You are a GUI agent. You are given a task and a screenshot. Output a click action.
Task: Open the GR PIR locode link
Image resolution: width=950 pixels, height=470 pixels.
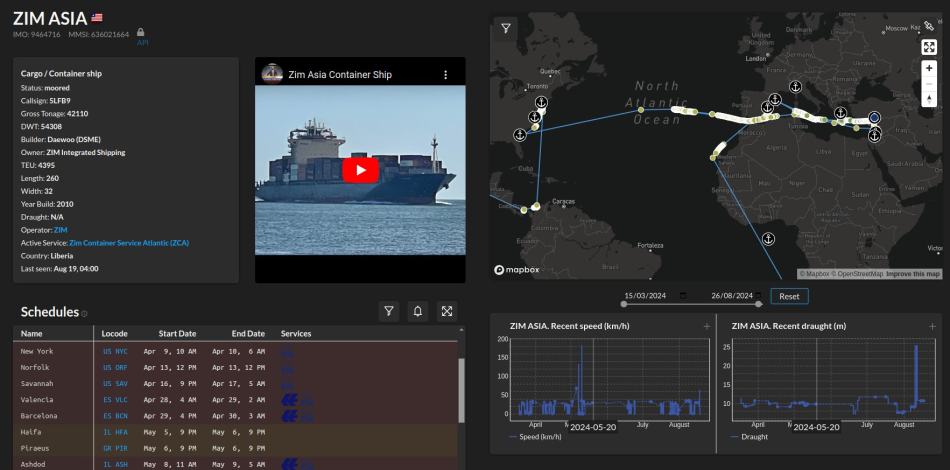115,448
